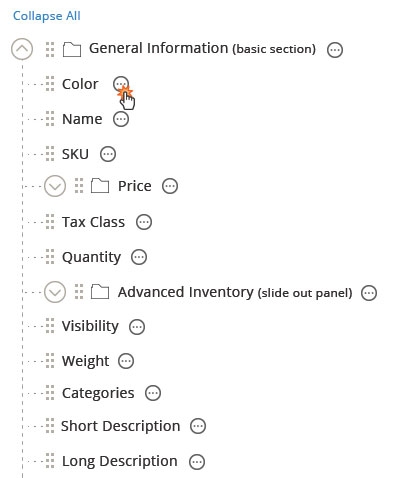414x478 pixels.
Task: Expand the Advanced Inventory group
Action: coord(55,292)
